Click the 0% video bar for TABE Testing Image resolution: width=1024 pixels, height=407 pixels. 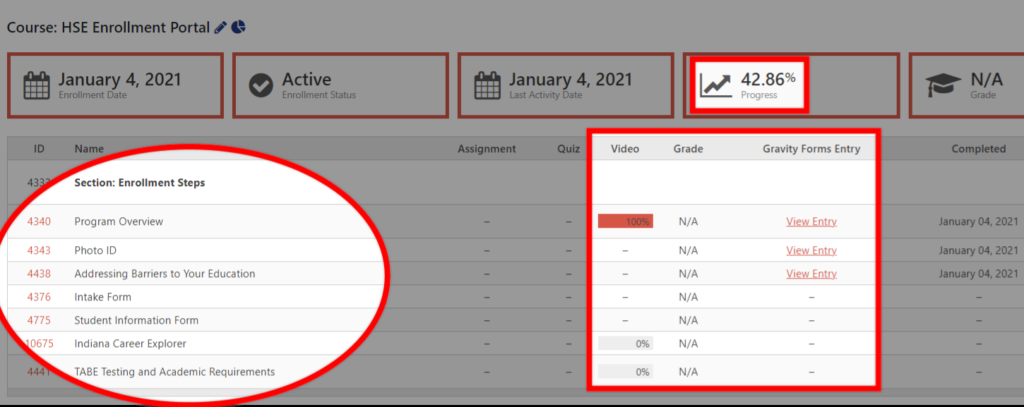pyautogui.click(x=625, y=372)
